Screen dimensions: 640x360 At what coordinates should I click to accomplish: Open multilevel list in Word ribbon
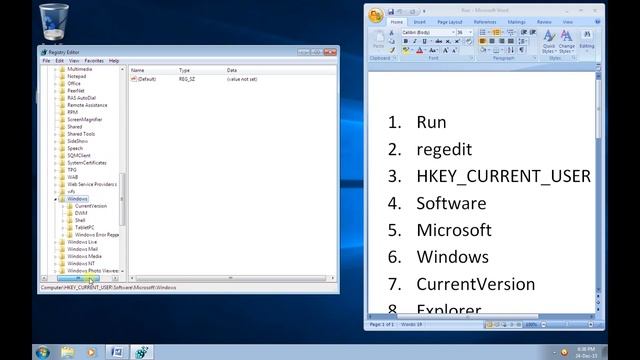coord(511,32)
